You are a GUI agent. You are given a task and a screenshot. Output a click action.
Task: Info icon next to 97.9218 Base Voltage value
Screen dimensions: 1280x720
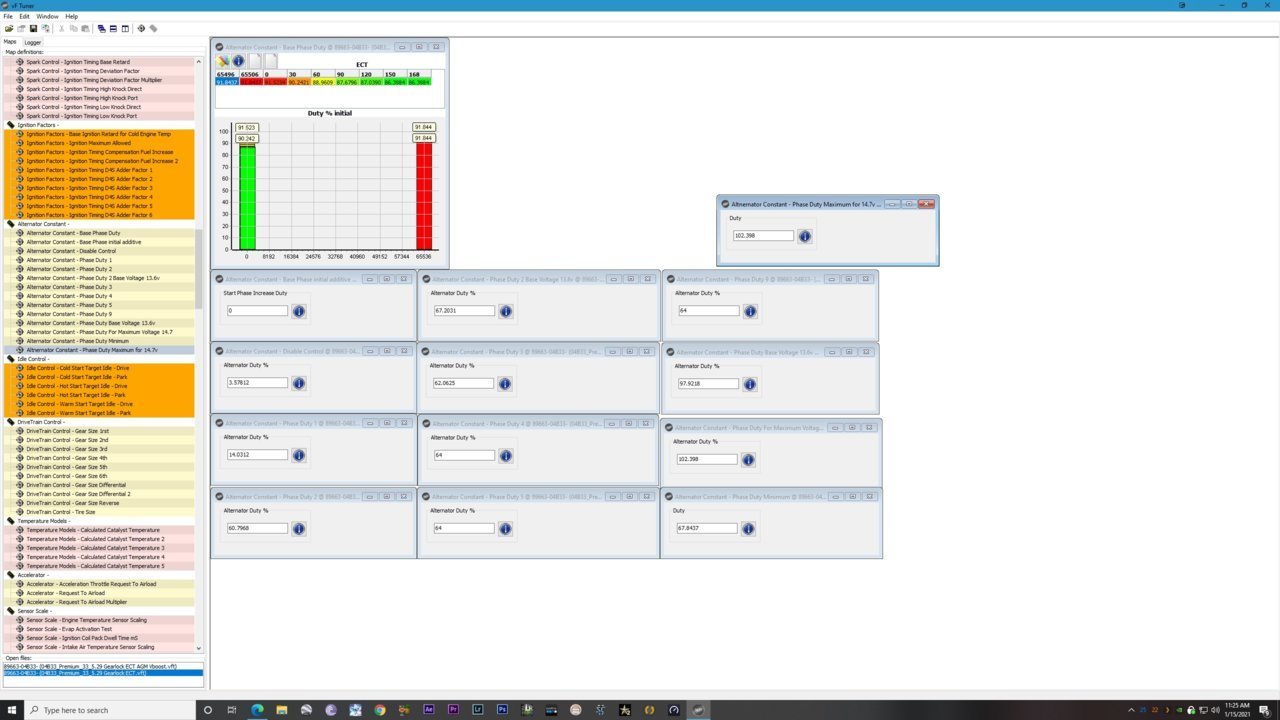coord(749,384)
